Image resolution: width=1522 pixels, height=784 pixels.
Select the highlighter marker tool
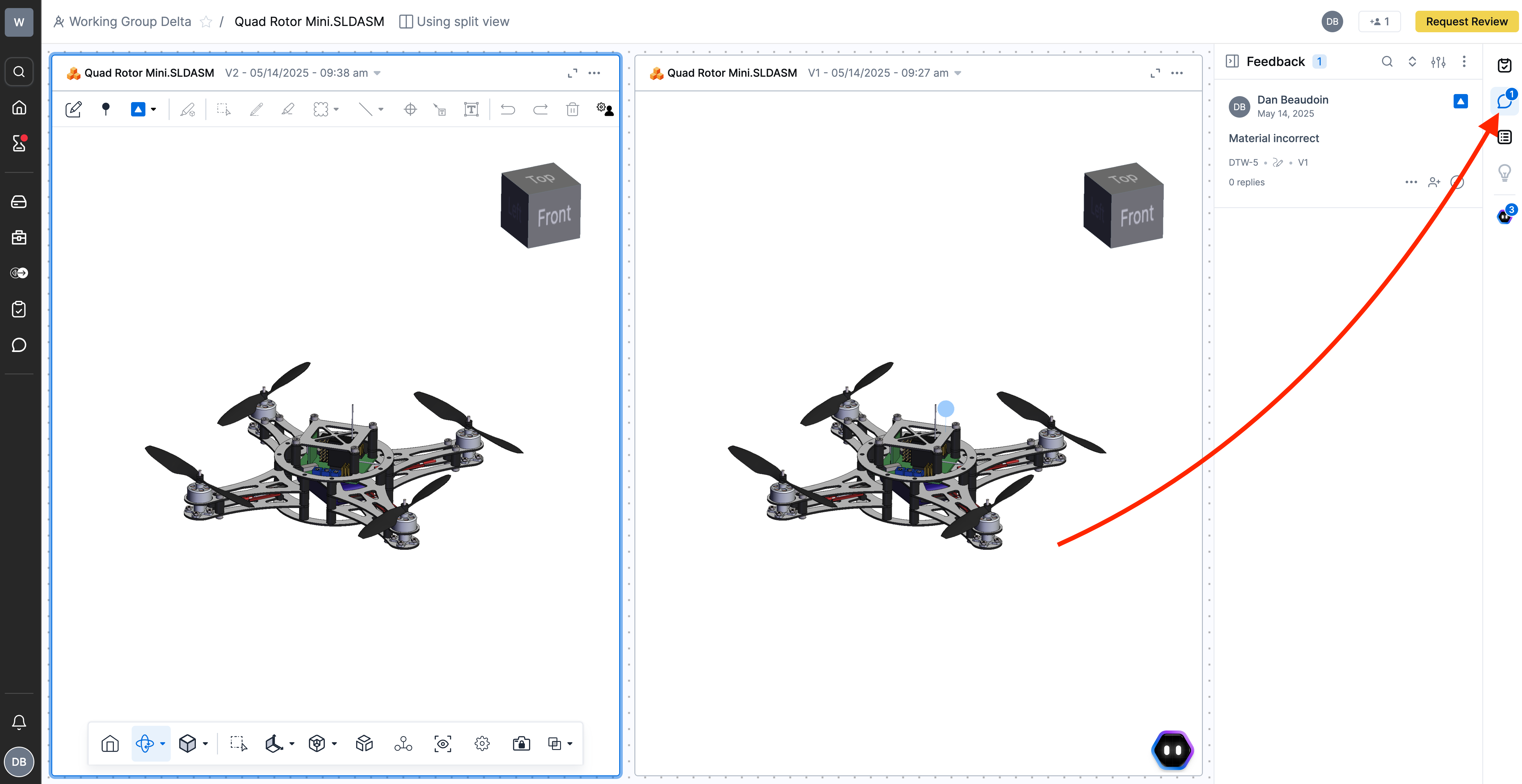click(288, 109)
